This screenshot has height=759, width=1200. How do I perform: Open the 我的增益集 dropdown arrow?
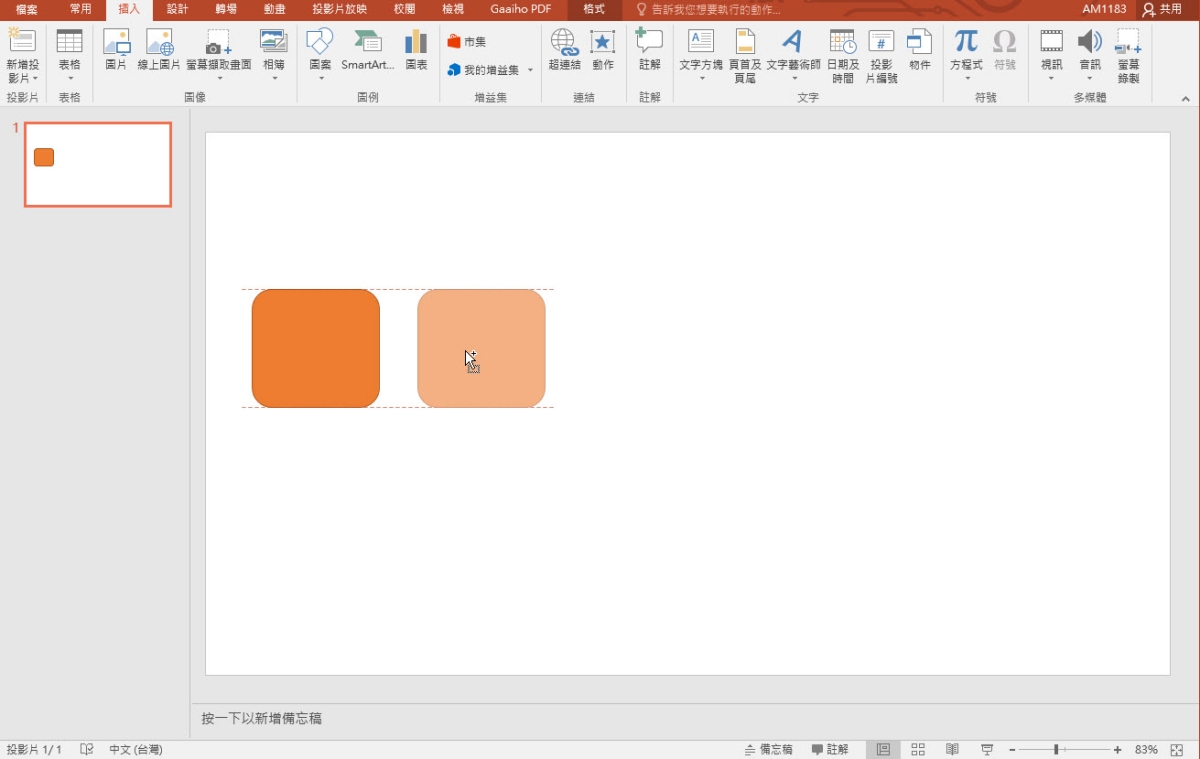coord(530,70)
